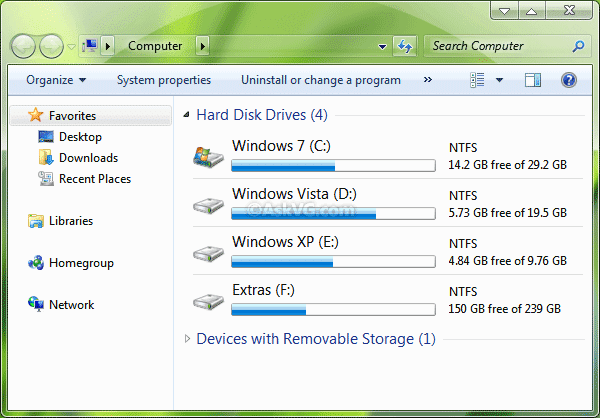The height and width of the screenshot is (418, 600).
Task: Click Devices with Removable Storage (1) header
Action: pos(316,339)
